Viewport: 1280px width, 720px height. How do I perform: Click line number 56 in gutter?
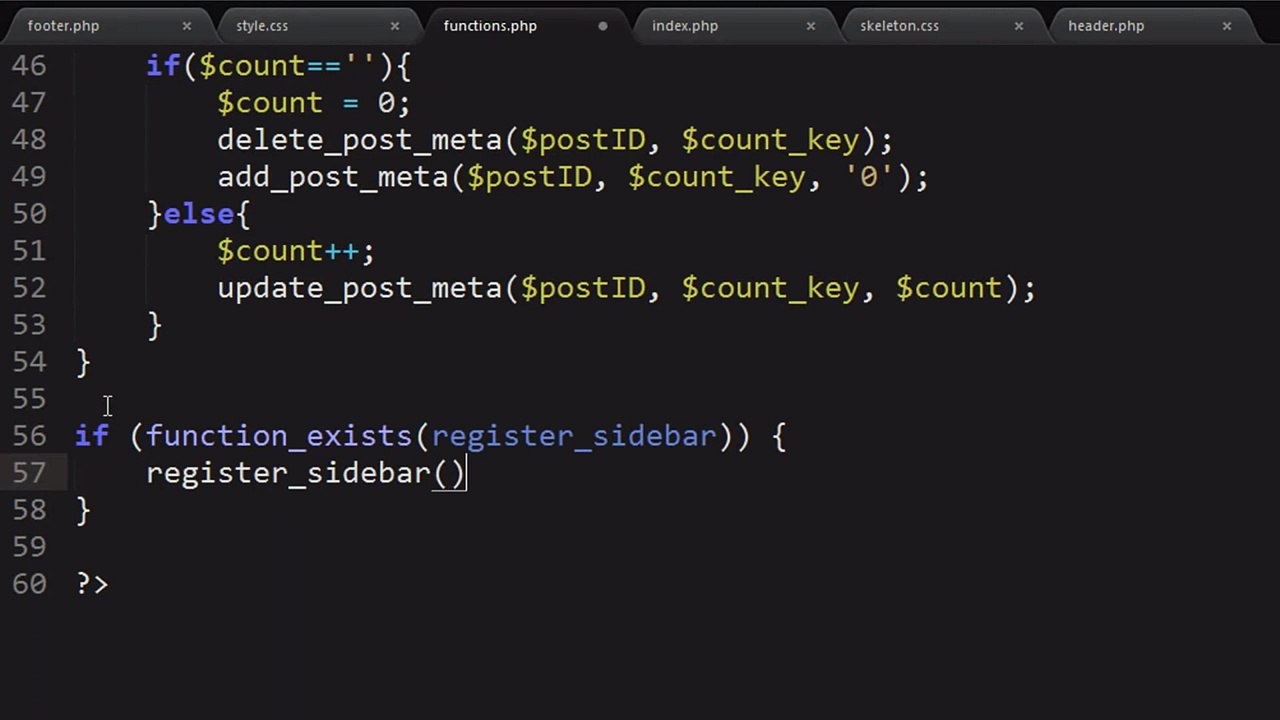[29, 436]
